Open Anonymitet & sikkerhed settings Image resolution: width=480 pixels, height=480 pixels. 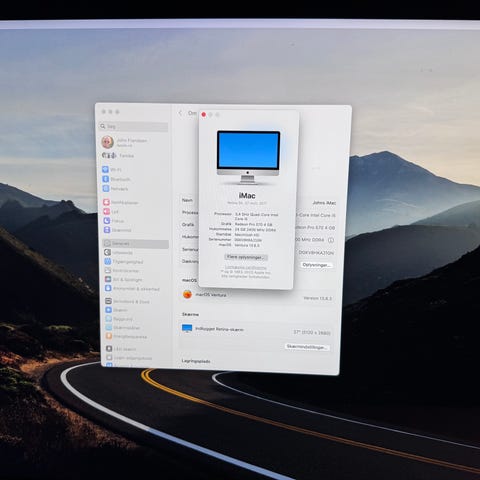coord(132,289)
